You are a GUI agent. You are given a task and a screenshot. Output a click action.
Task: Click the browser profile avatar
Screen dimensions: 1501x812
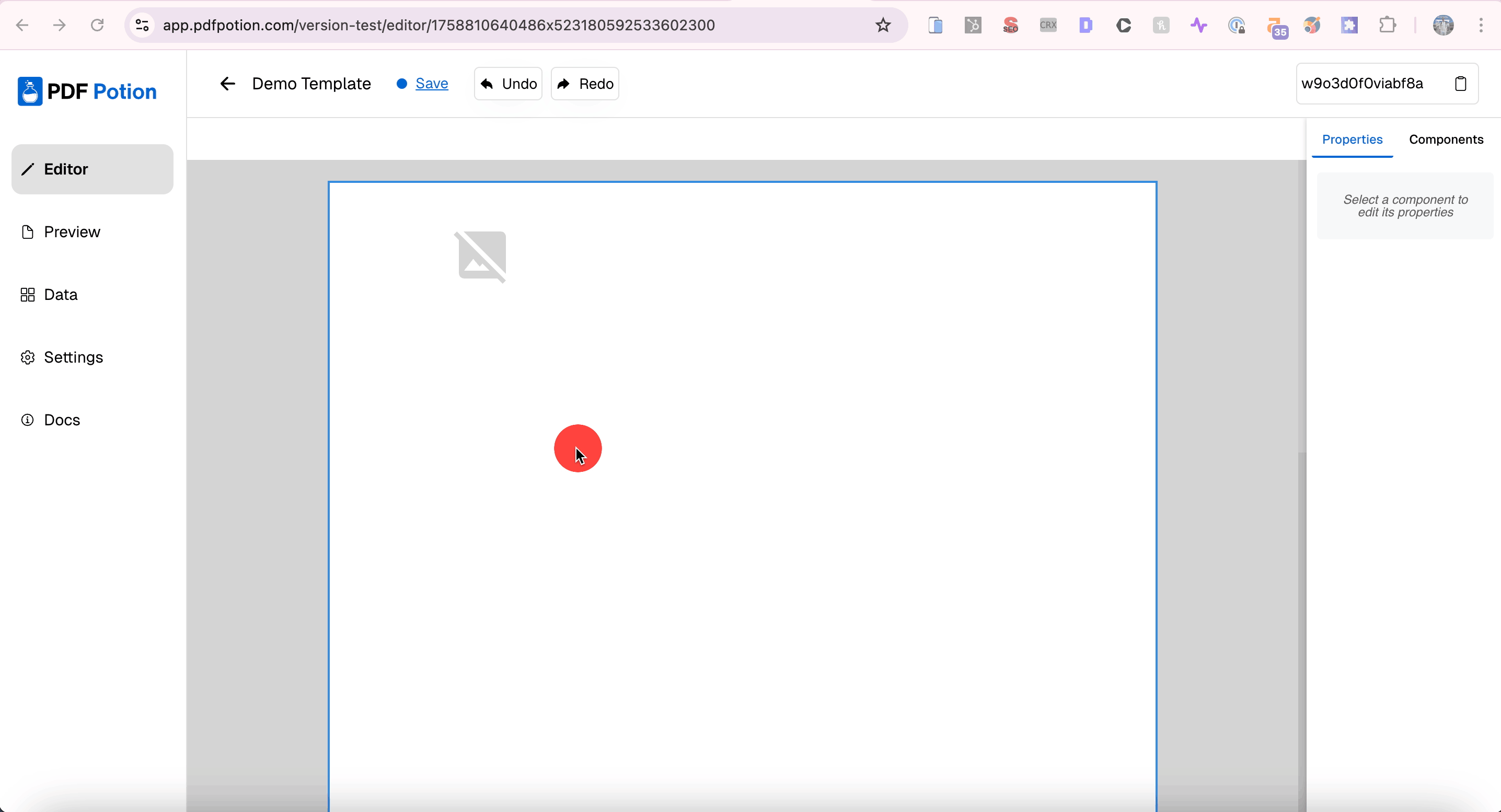coord(1443,25)
